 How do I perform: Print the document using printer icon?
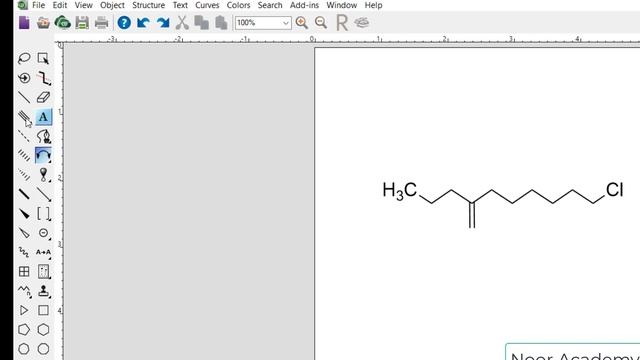[x=101, y=22]
